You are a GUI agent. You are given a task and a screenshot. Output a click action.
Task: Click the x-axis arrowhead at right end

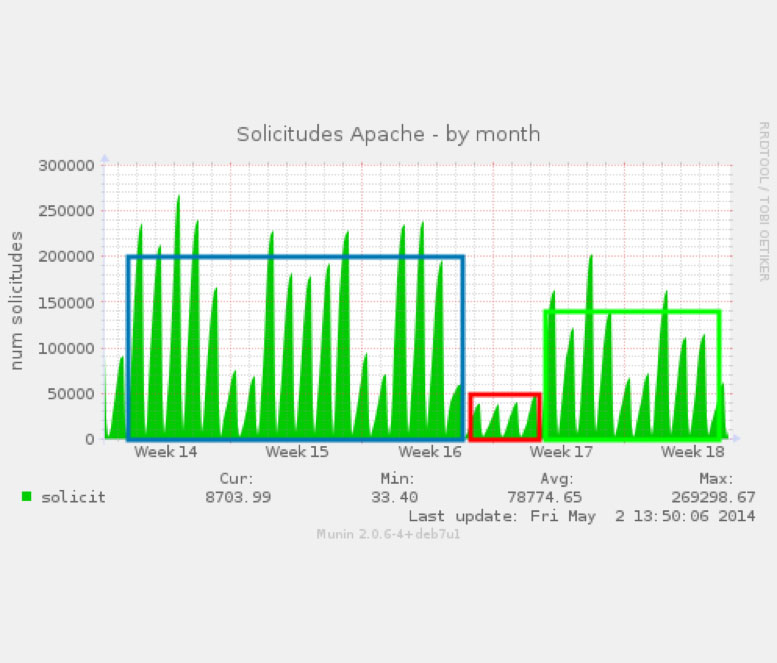[x=736, y=438]
